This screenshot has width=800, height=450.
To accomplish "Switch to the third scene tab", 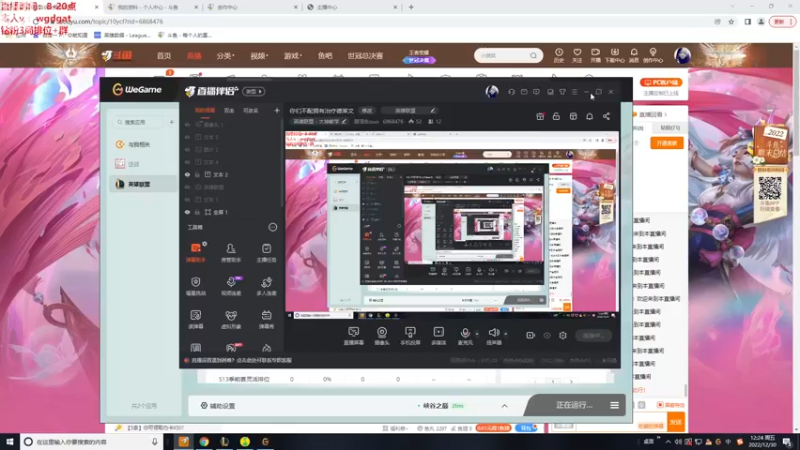I will click(251, 110).
